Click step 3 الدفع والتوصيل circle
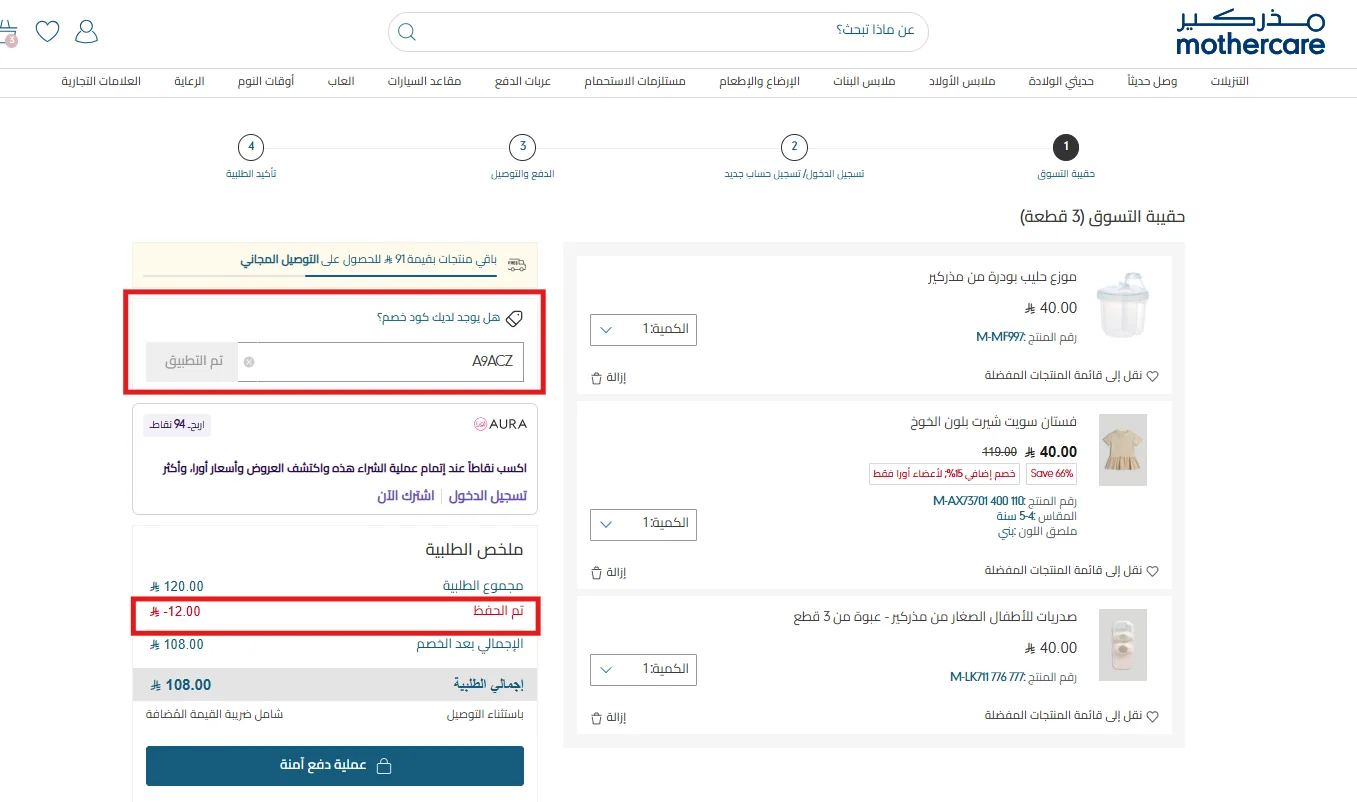This screenshot has width=1357, height=802. point(522,148)
